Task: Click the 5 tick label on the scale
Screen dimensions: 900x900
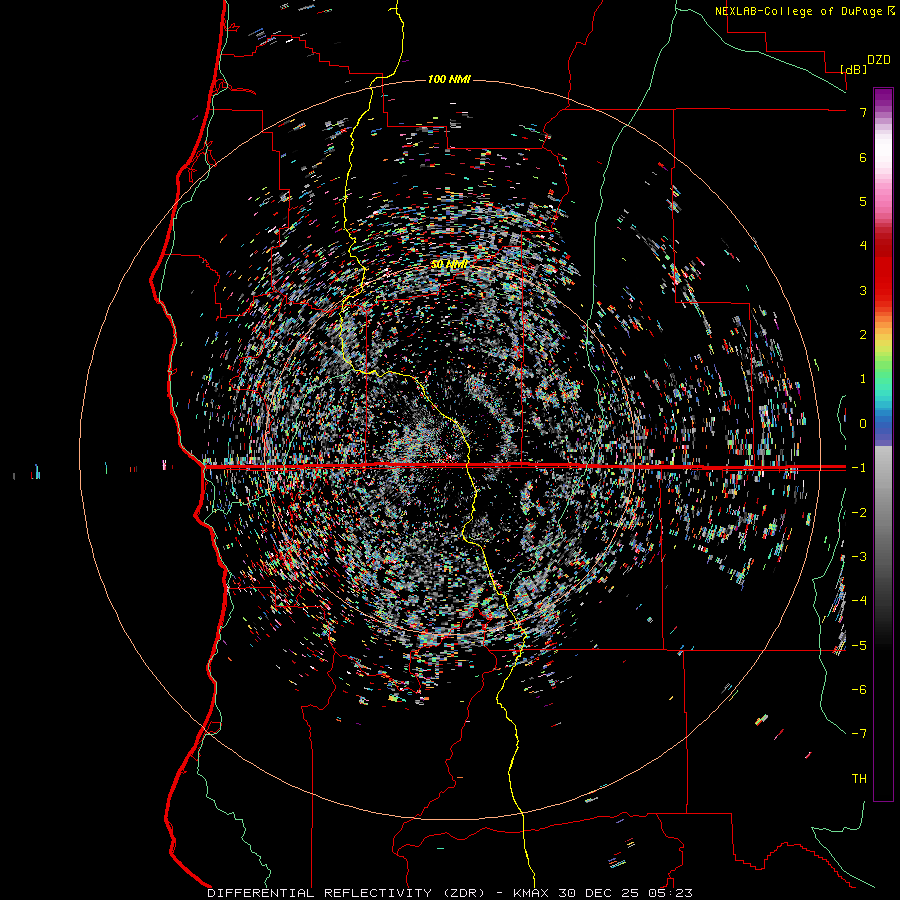Action: point(863,201)
